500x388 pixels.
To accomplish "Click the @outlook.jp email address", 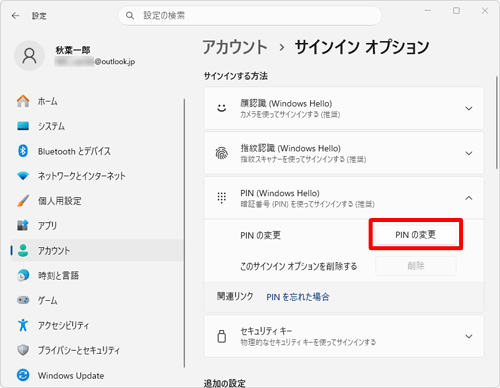I will [95, 61].
